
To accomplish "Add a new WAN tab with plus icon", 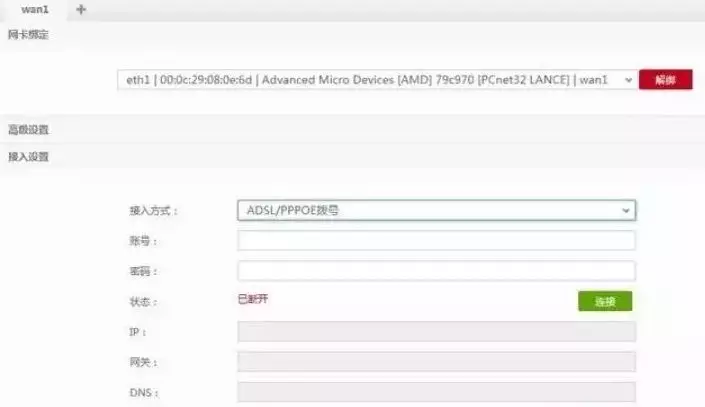I will click(x=81, y=9).
